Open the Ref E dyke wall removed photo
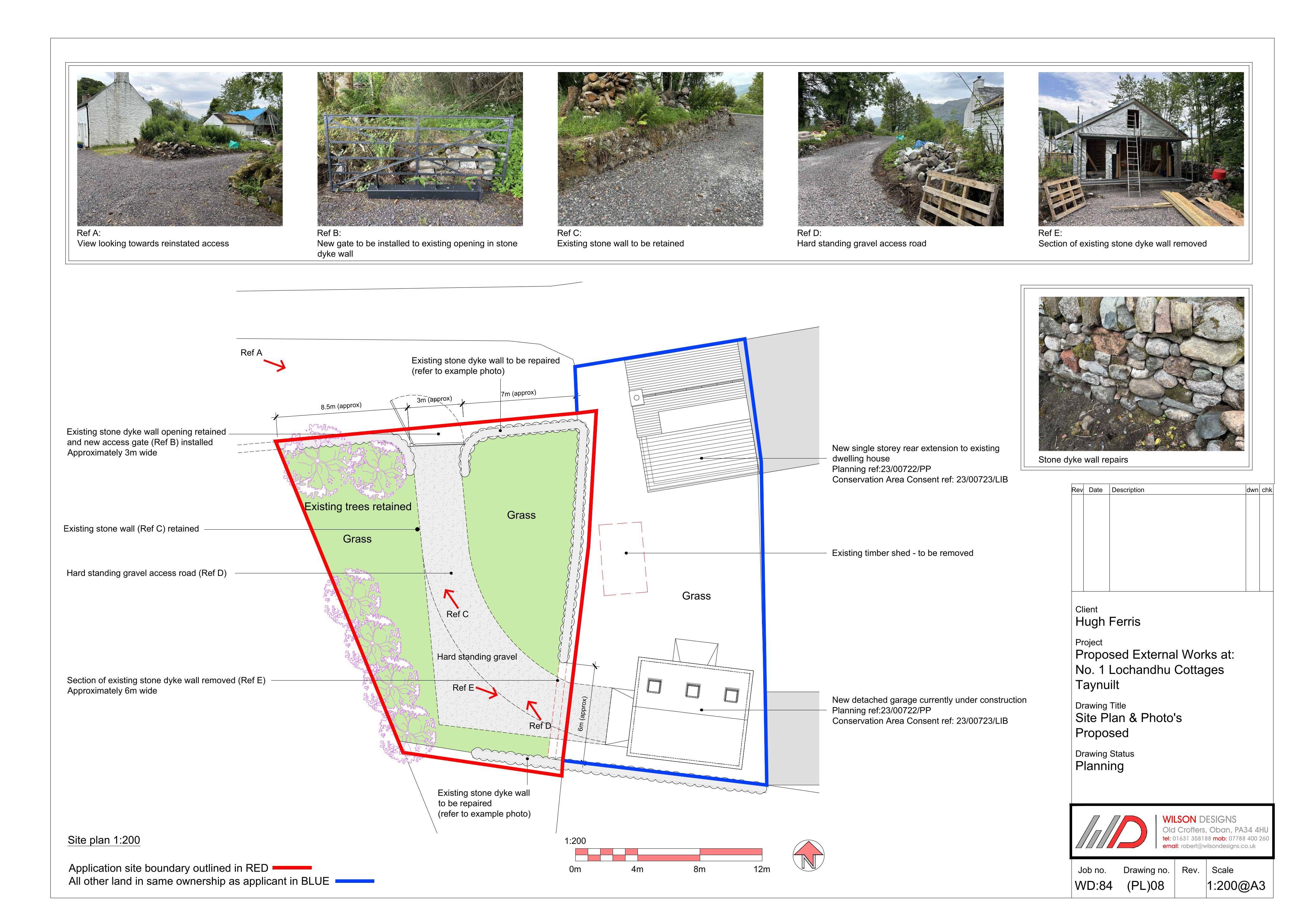1307x924 pixels. pos(1141,149)
